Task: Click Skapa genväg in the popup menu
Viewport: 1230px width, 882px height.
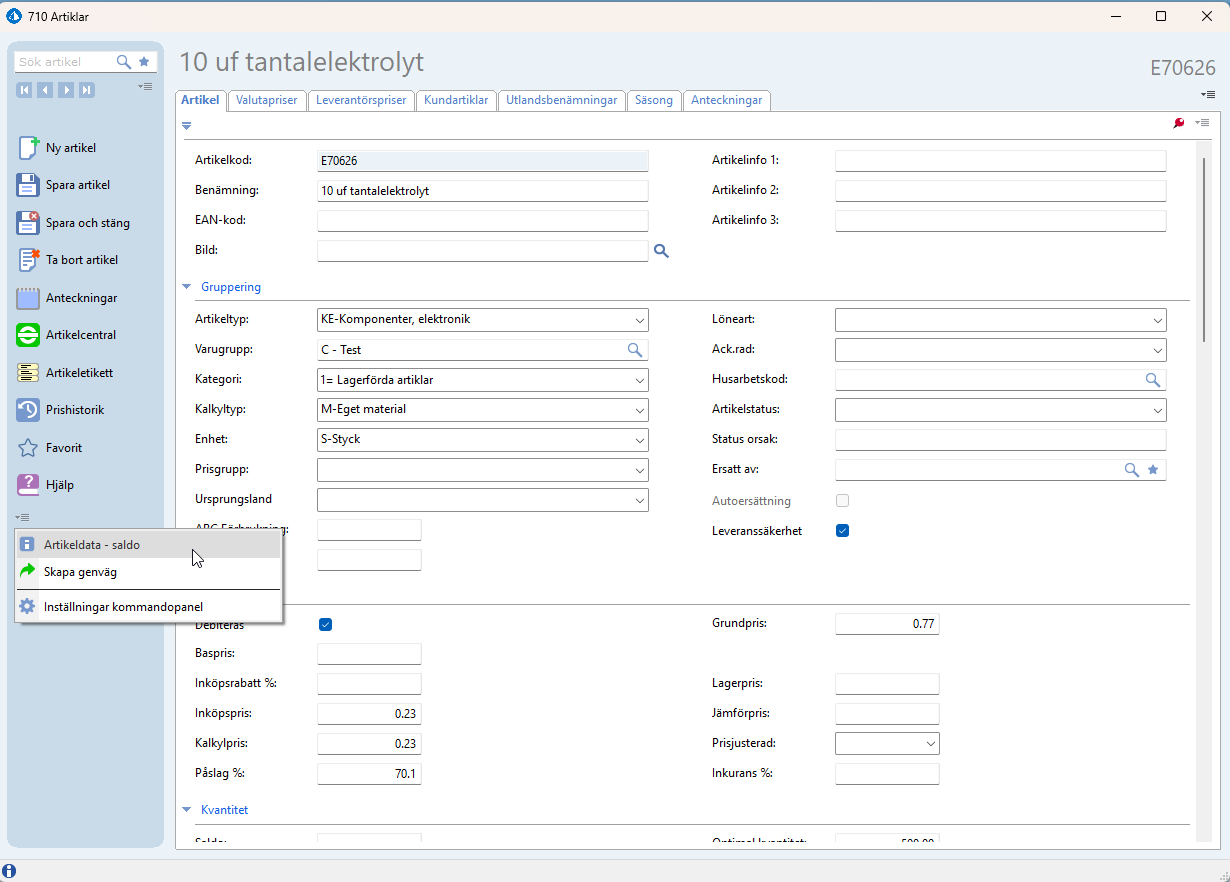Action: tap(80, 572)
